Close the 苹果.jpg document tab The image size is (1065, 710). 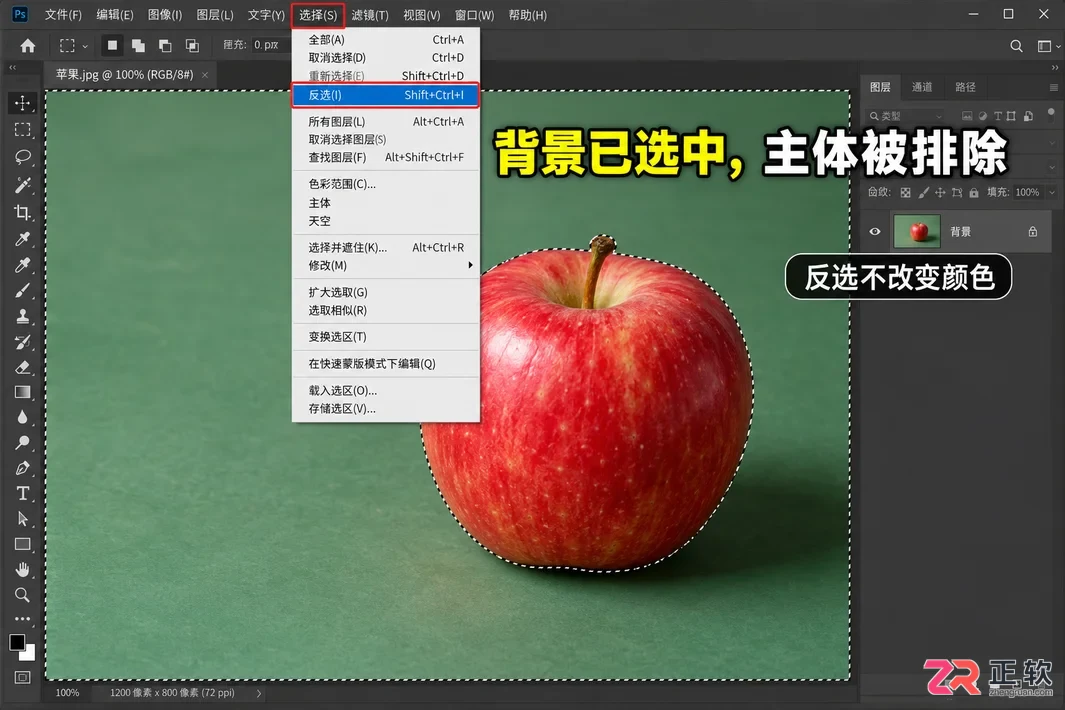(205, 75)
